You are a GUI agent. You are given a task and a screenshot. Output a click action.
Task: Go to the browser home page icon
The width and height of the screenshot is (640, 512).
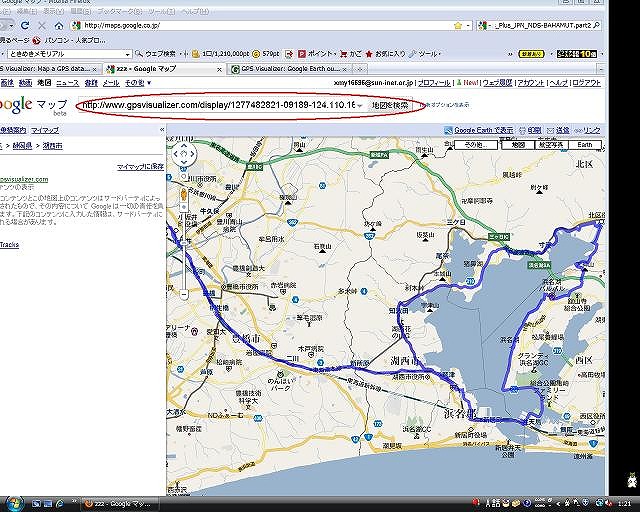pos(59,26)
